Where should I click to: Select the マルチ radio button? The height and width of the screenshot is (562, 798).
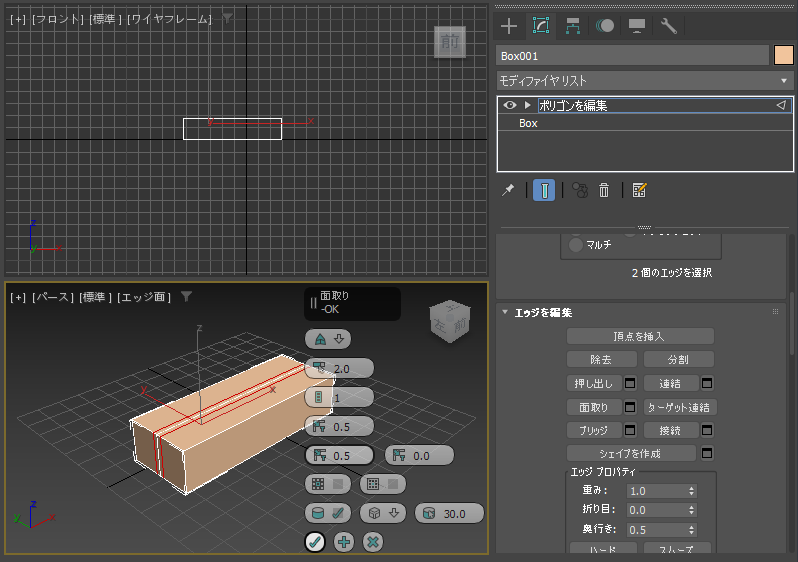[x=576, y=245]
